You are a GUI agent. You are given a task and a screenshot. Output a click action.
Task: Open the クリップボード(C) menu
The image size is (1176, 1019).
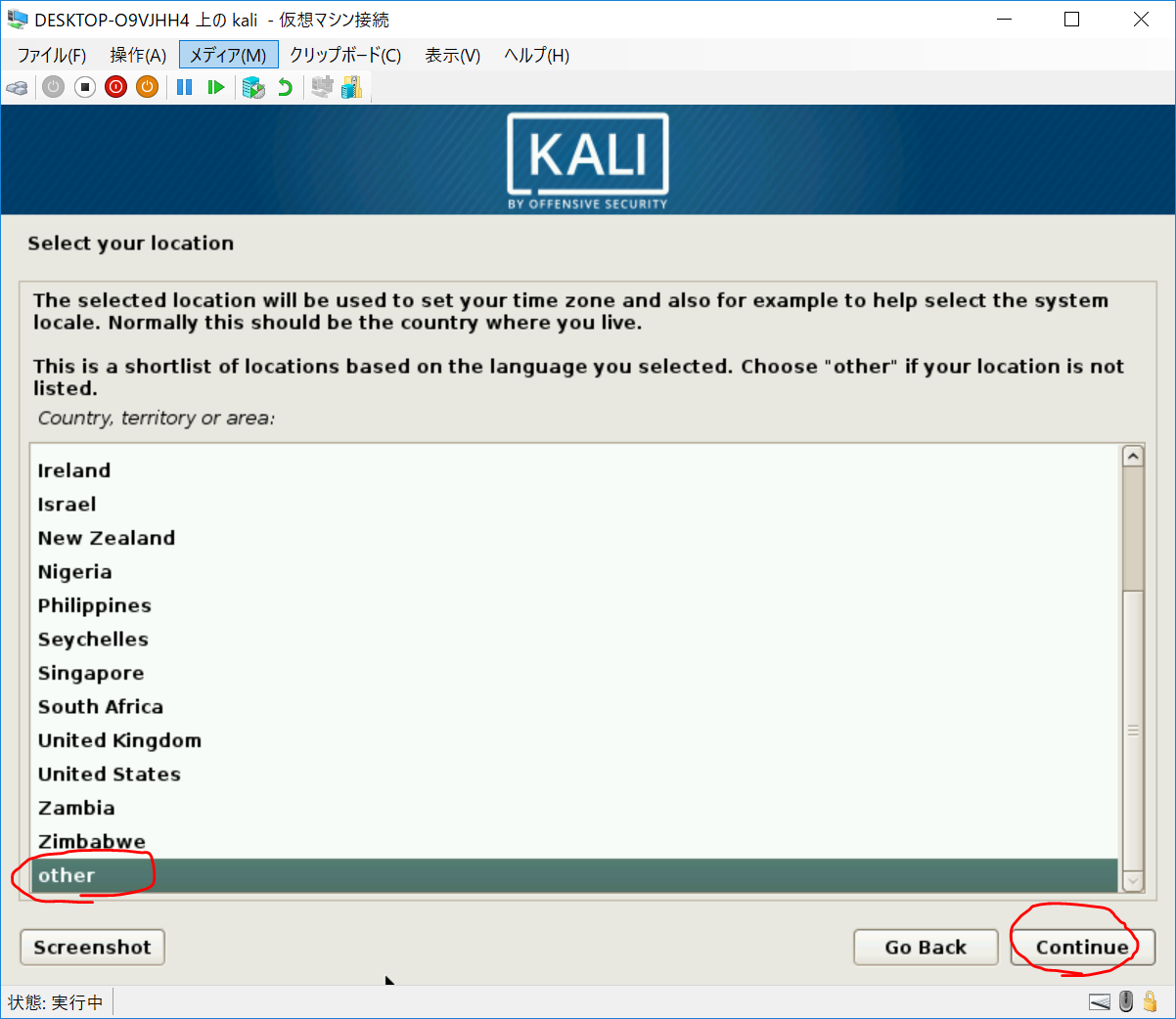[x=345, y=55]
